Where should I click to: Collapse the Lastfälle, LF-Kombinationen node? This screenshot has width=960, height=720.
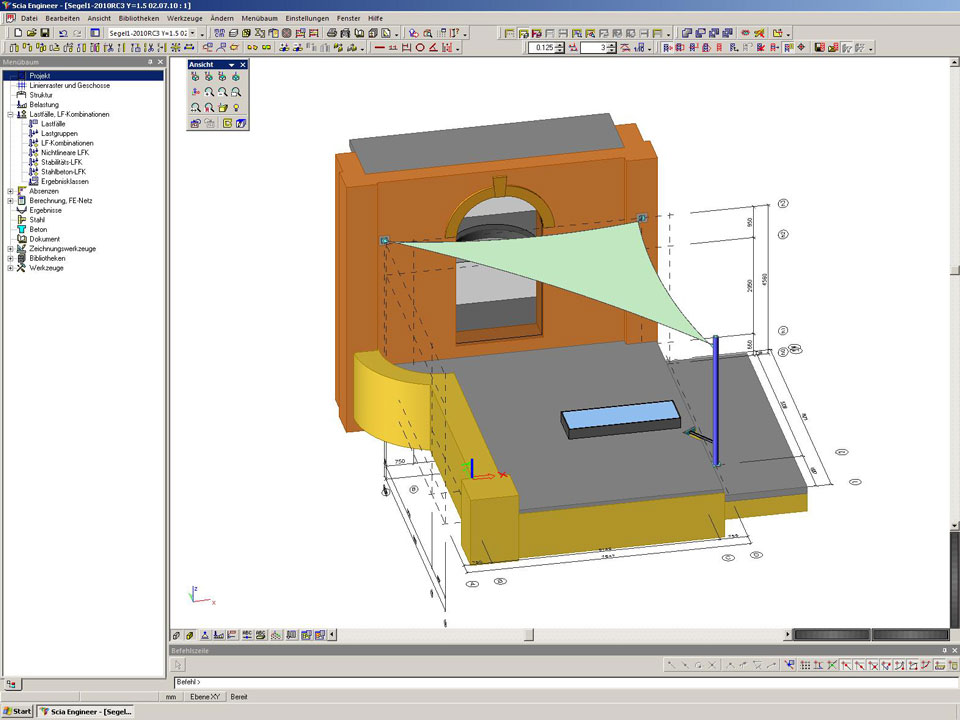coord(10,114)
